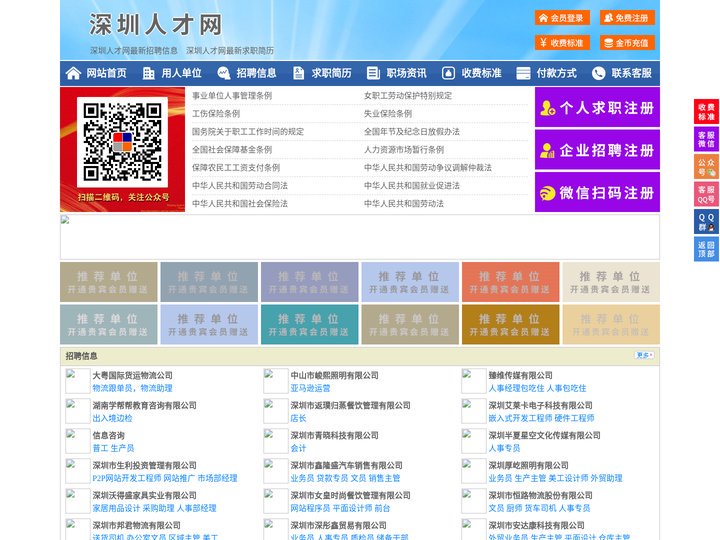Click the icon on 微信扫码注册
This screenshot has height=540, width=720.
pyautogui.click(x=547, y=193)
